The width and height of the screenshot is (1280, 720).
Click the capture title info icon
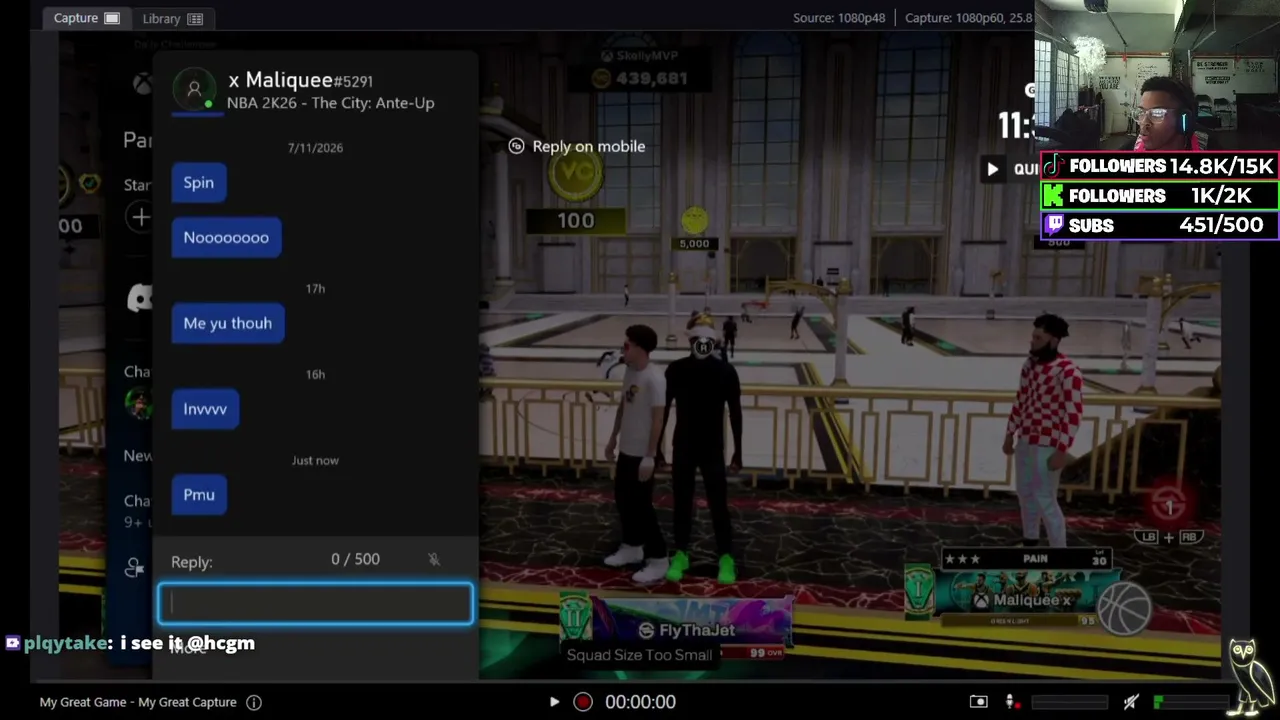254,702
